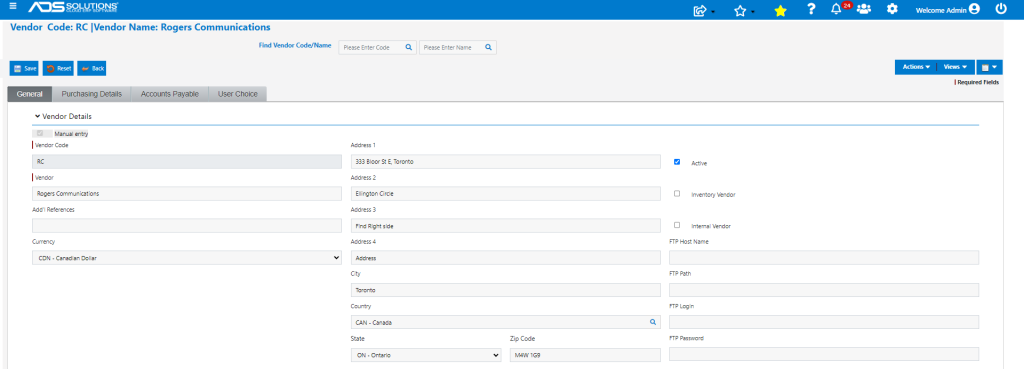Image resolution: width=1024 pixels, height=369 pixels.
Task: Open the help question mark icon
Action: 810,9
